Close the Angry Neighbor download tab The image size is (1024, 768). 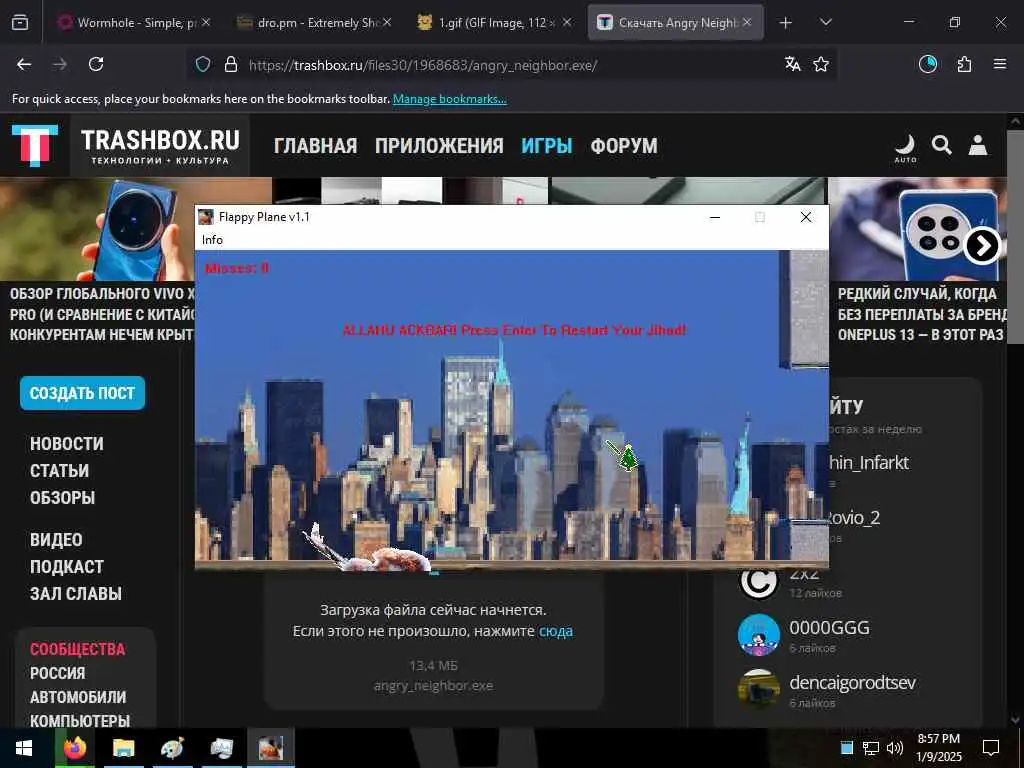(747, 22)
